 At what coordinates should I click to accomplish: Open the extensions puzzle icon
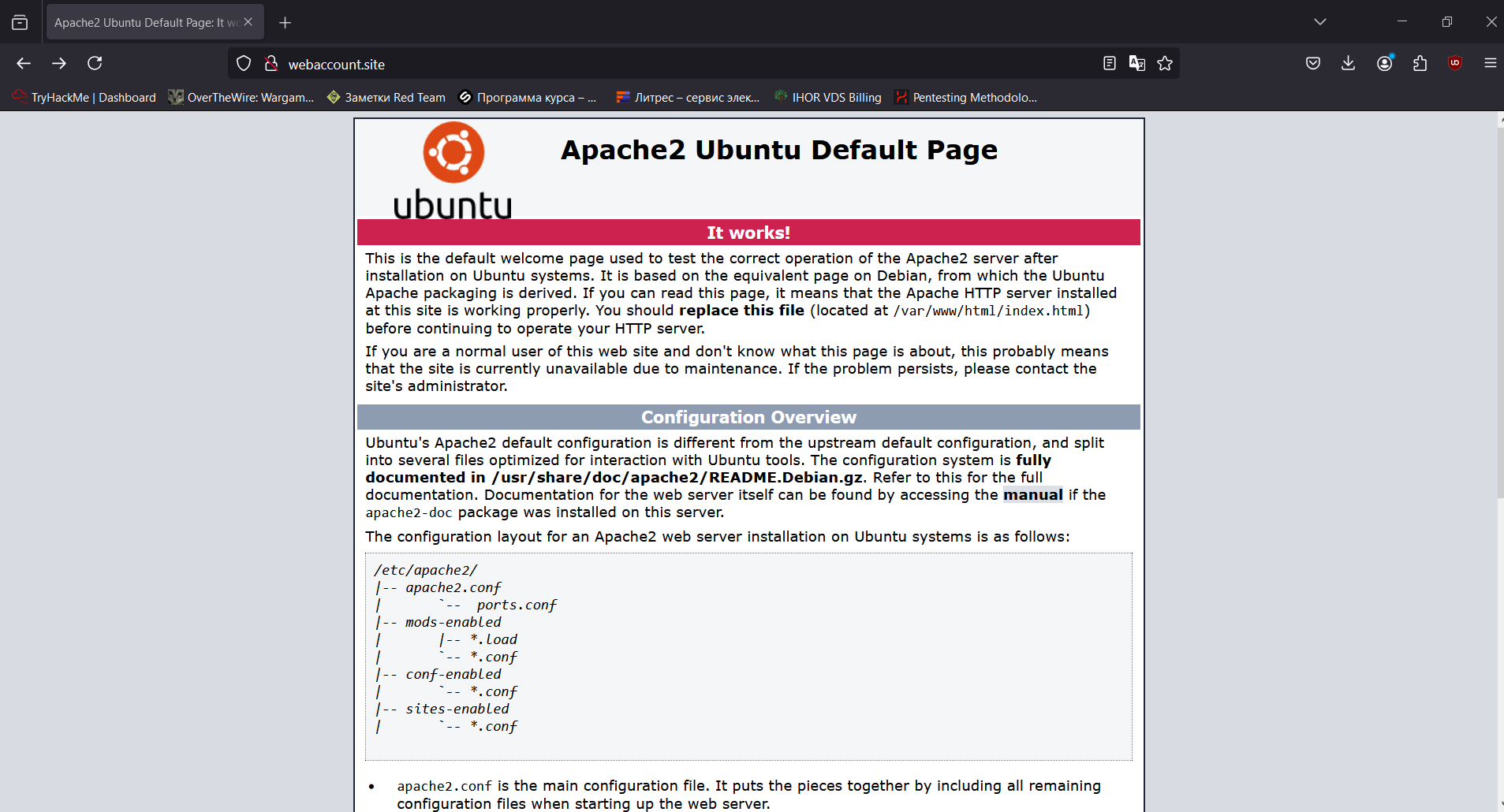click(x=1420, y=63)
